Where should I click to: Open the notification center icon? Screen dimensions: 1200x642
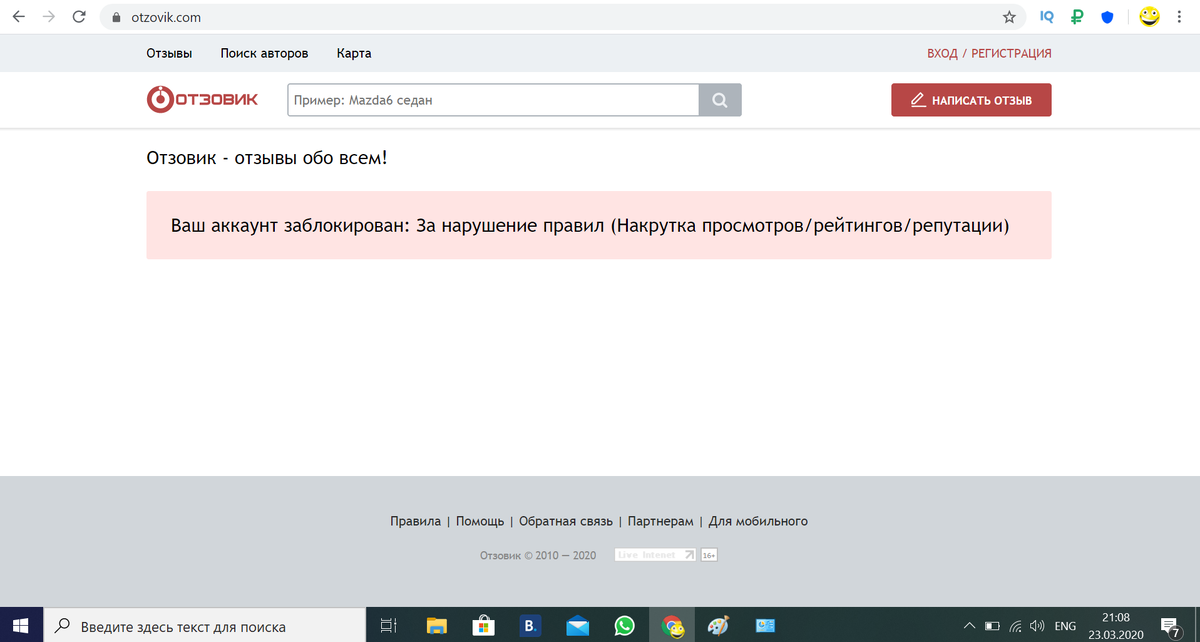1170,625
